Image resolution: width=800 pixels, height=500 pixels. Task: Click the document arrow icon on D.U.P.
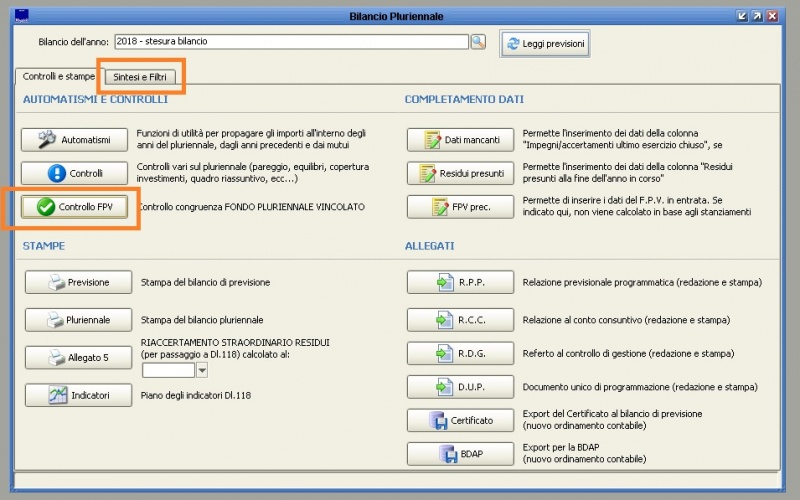pos(444,387)
